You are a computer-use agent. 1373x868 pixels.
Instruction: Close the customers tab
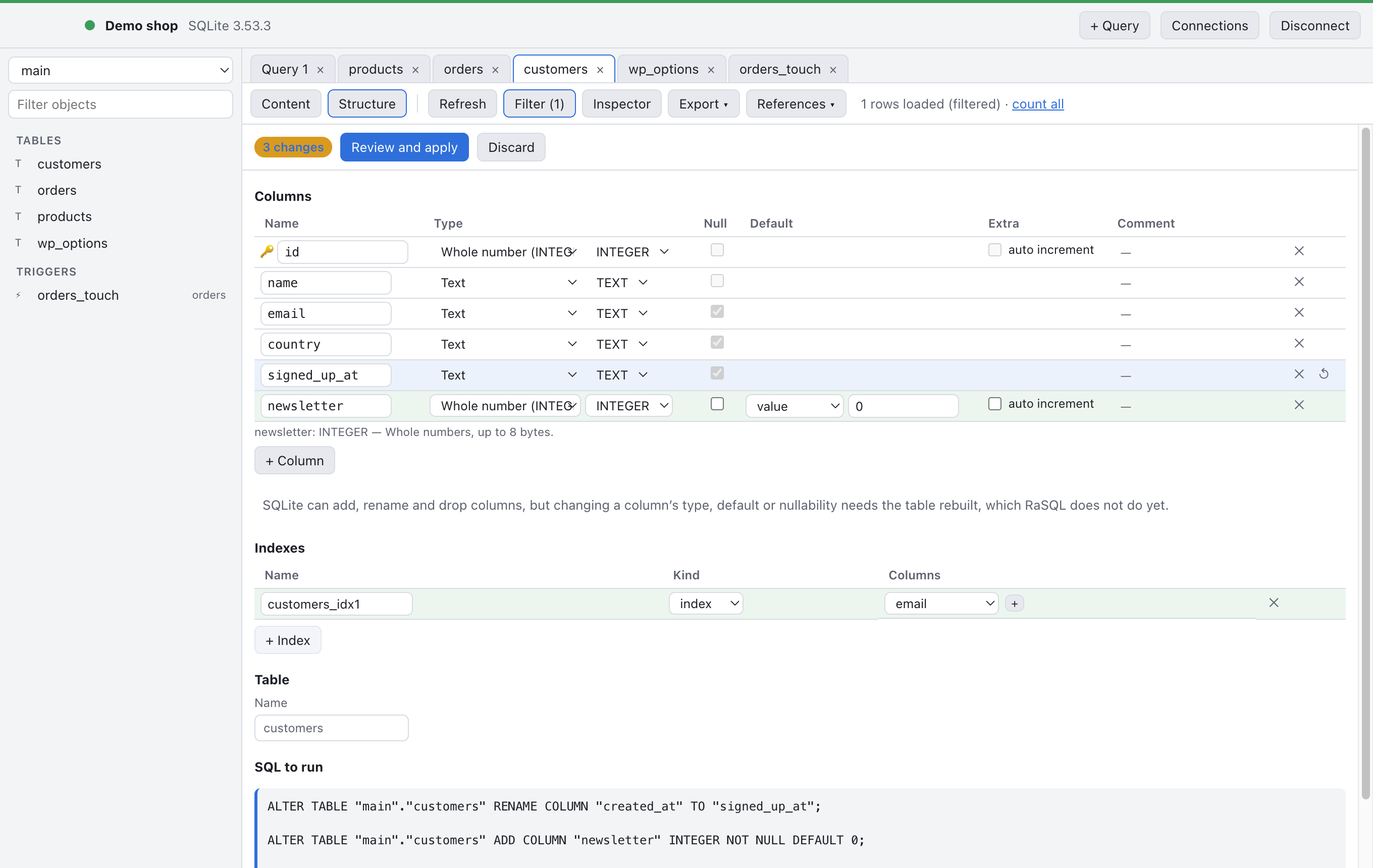[x=600, y=70]
